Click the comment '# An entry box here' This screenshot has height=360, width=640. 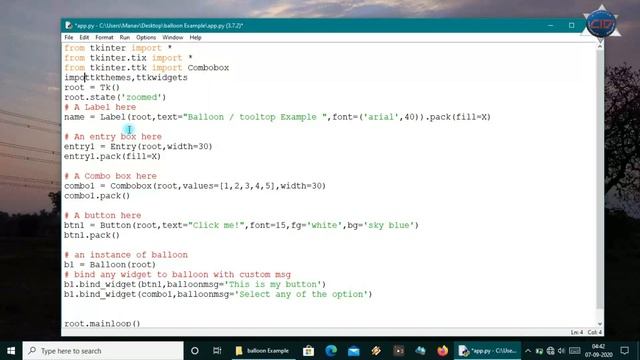pos(113,136)
